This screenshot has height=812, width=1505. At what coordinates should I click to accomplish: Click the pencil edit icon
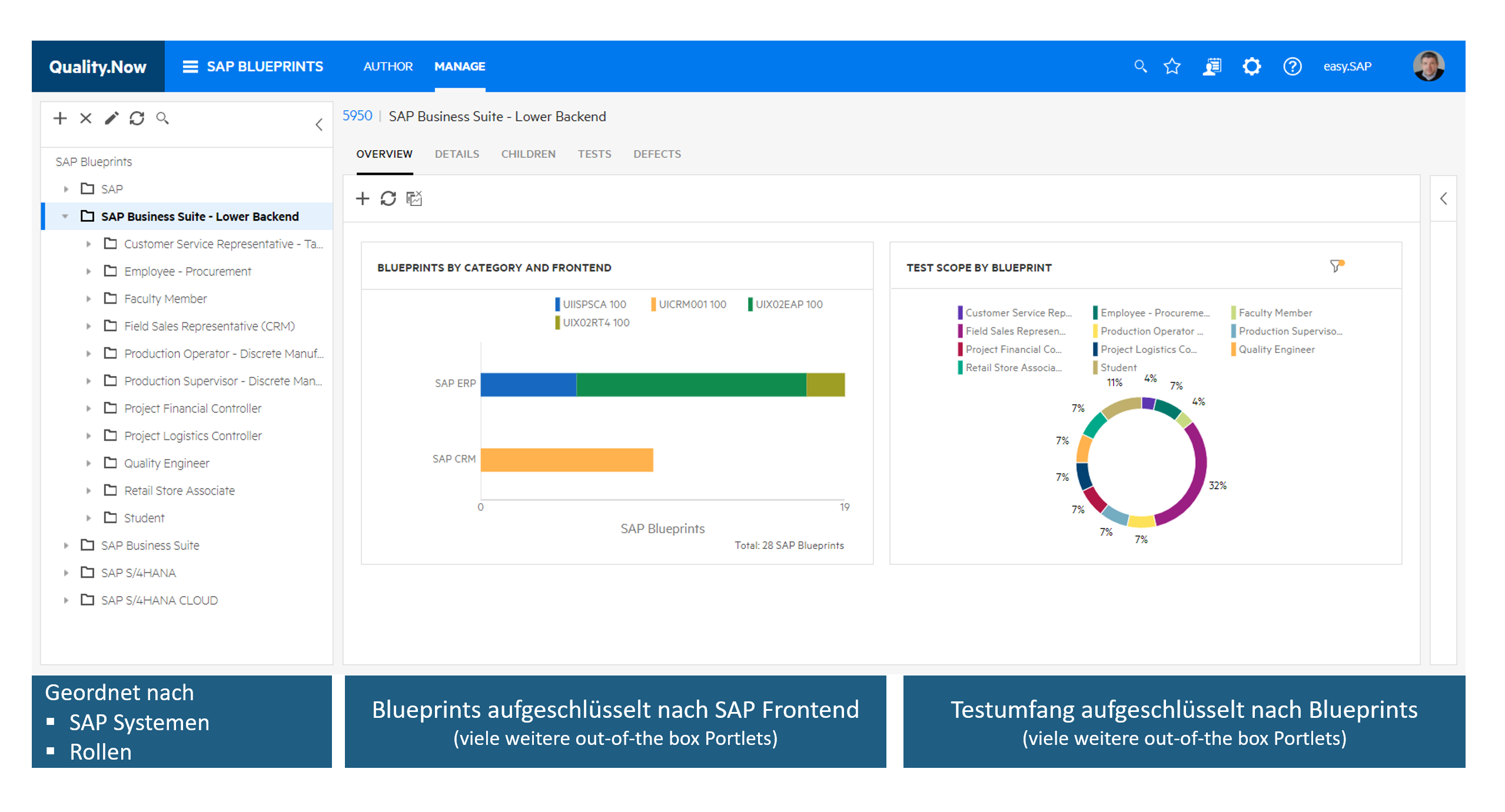pos(111,118)
